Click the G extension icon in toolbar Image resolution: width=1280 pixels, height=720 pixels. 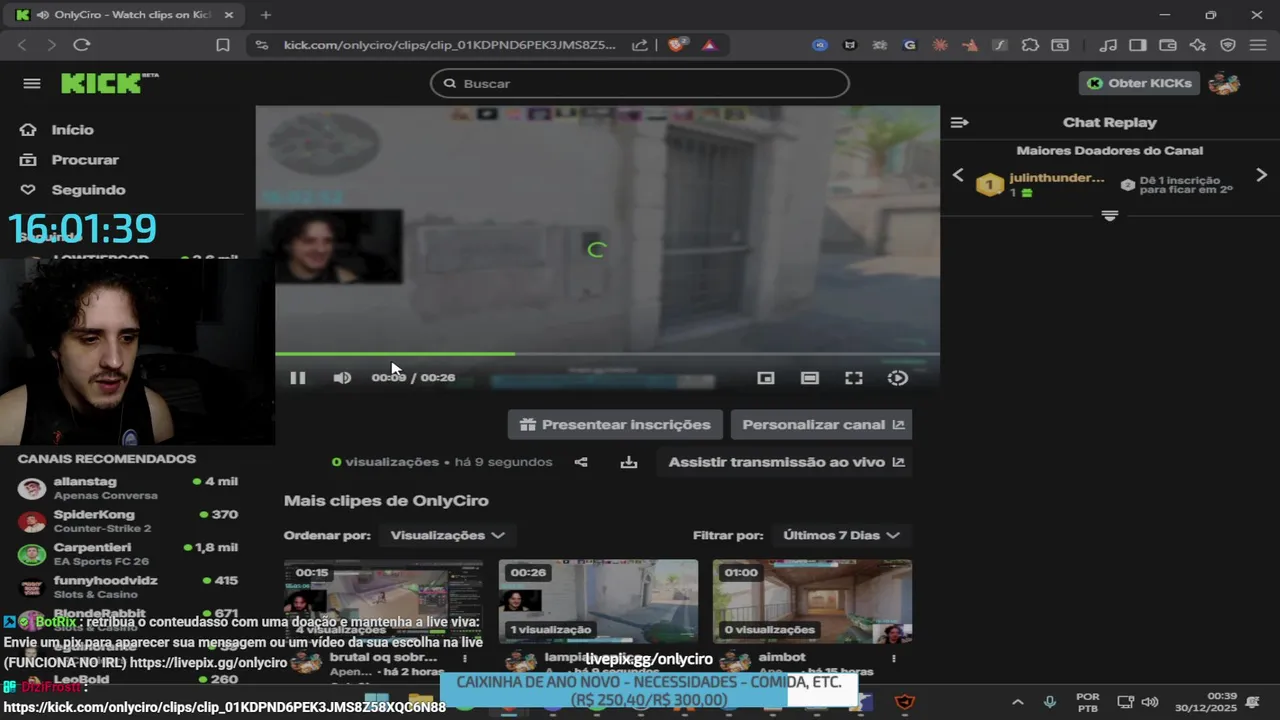[x=910, y=45]
